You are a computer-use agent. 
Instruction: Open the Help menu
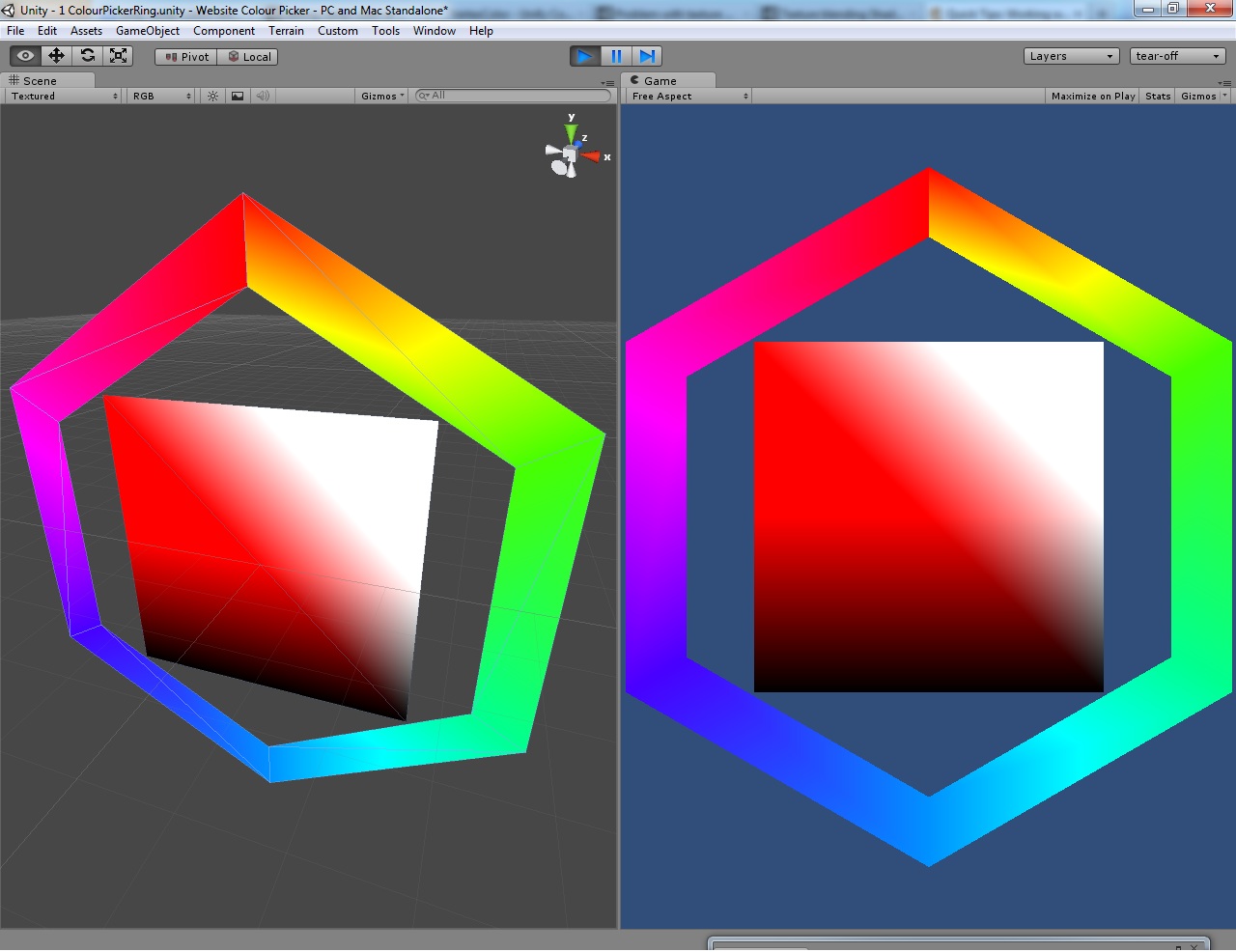coord(481,31)
